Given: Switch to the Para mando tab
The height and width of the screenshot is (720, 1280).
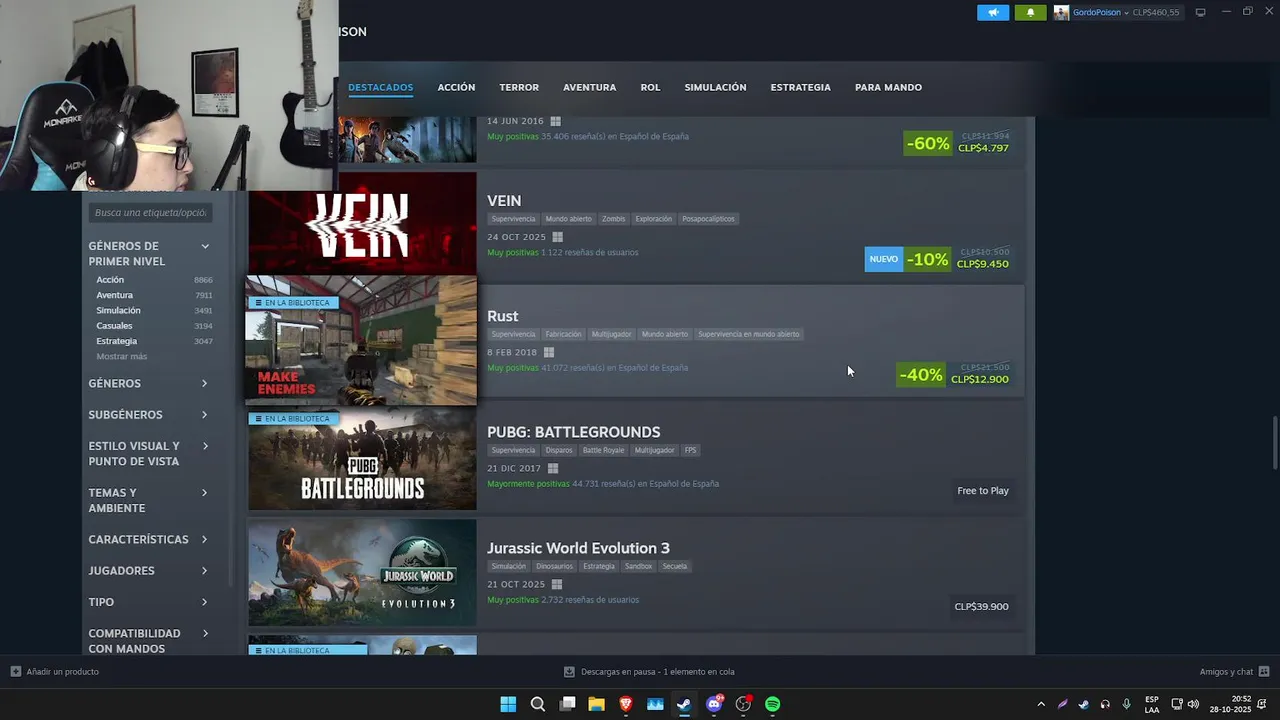Looking at the screenshot, I should [x=888, y=87].
